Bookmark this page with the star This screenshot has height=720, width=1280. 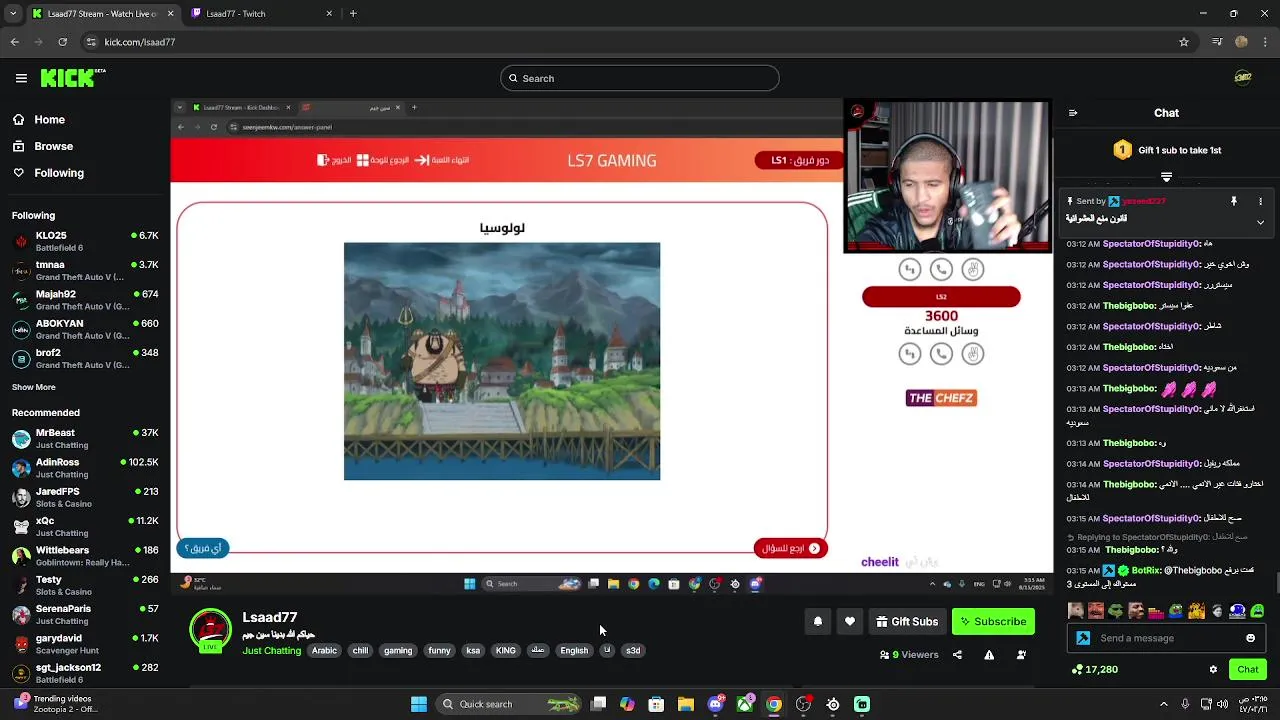point(1184,42)
